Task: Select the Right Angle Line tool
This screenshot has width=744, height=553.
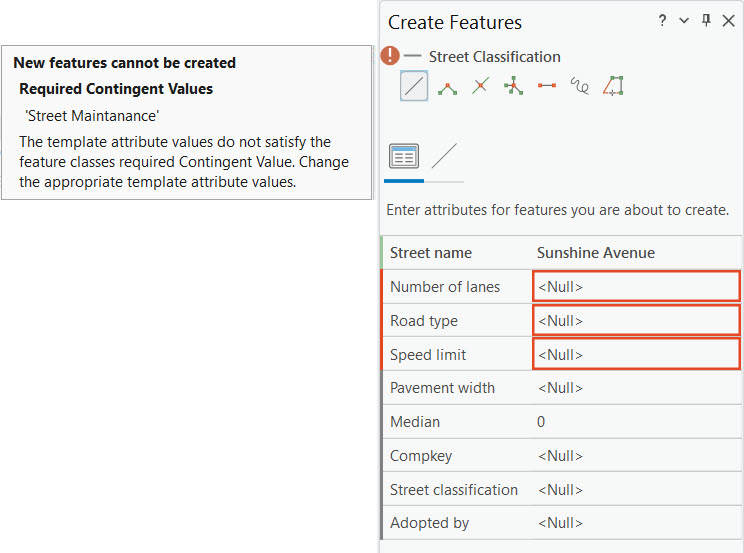Action: [x=447, y=86]
